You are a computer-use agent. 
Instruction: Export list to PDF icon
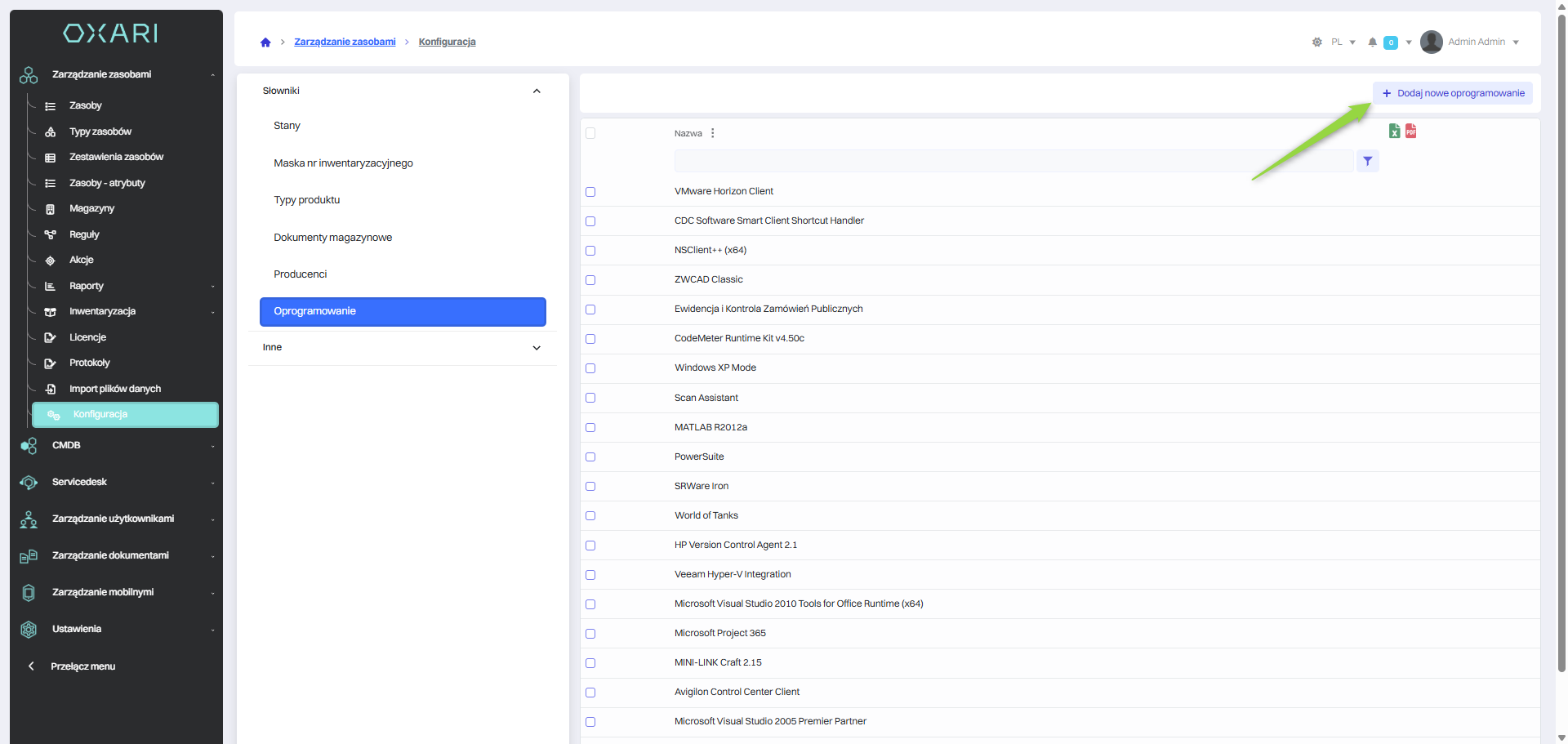point(1410,131)
